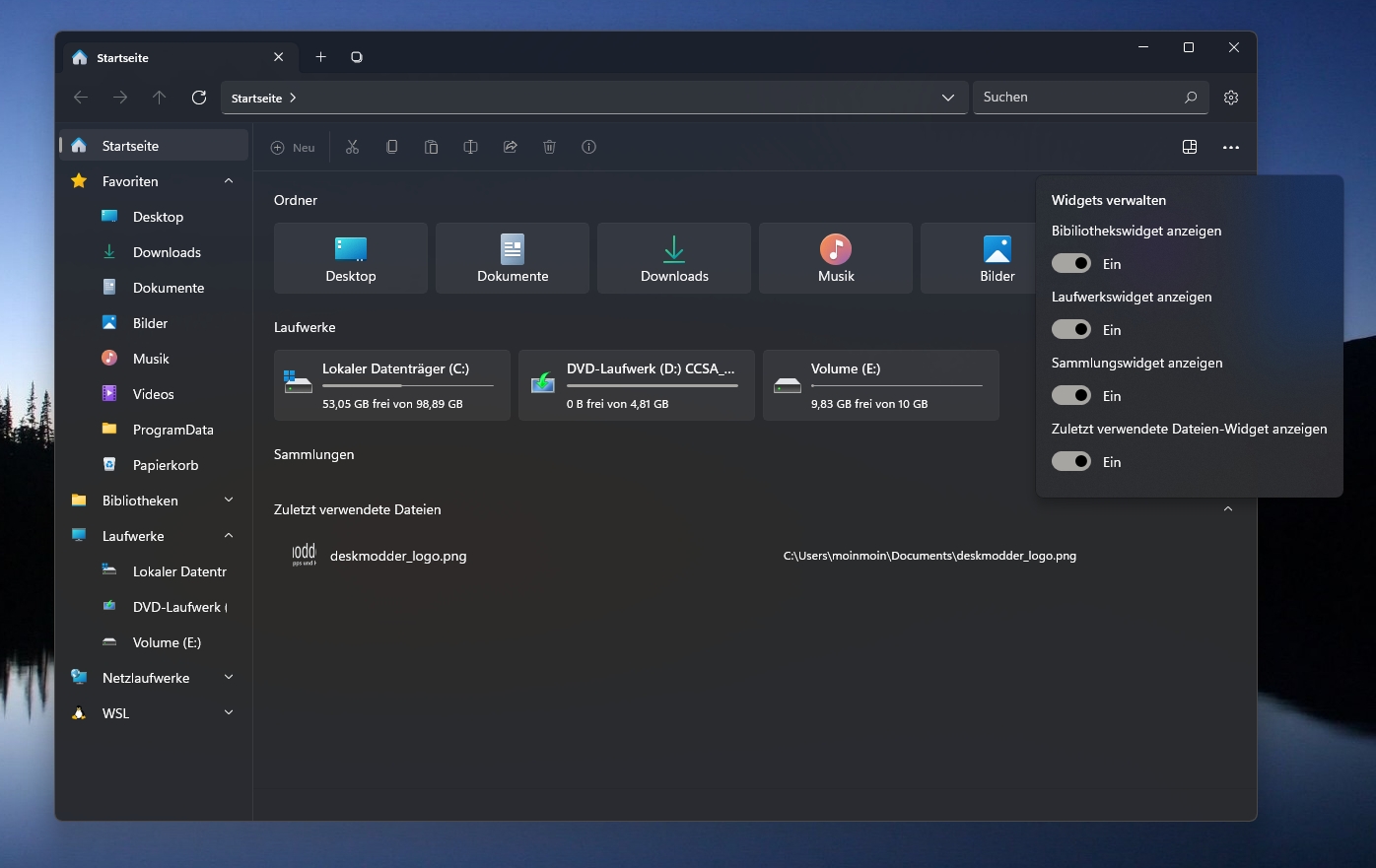Viewport: 1376px width, 868px height.
Task: Open Papierkorb in the sidebar
Action: click(154, 465)
